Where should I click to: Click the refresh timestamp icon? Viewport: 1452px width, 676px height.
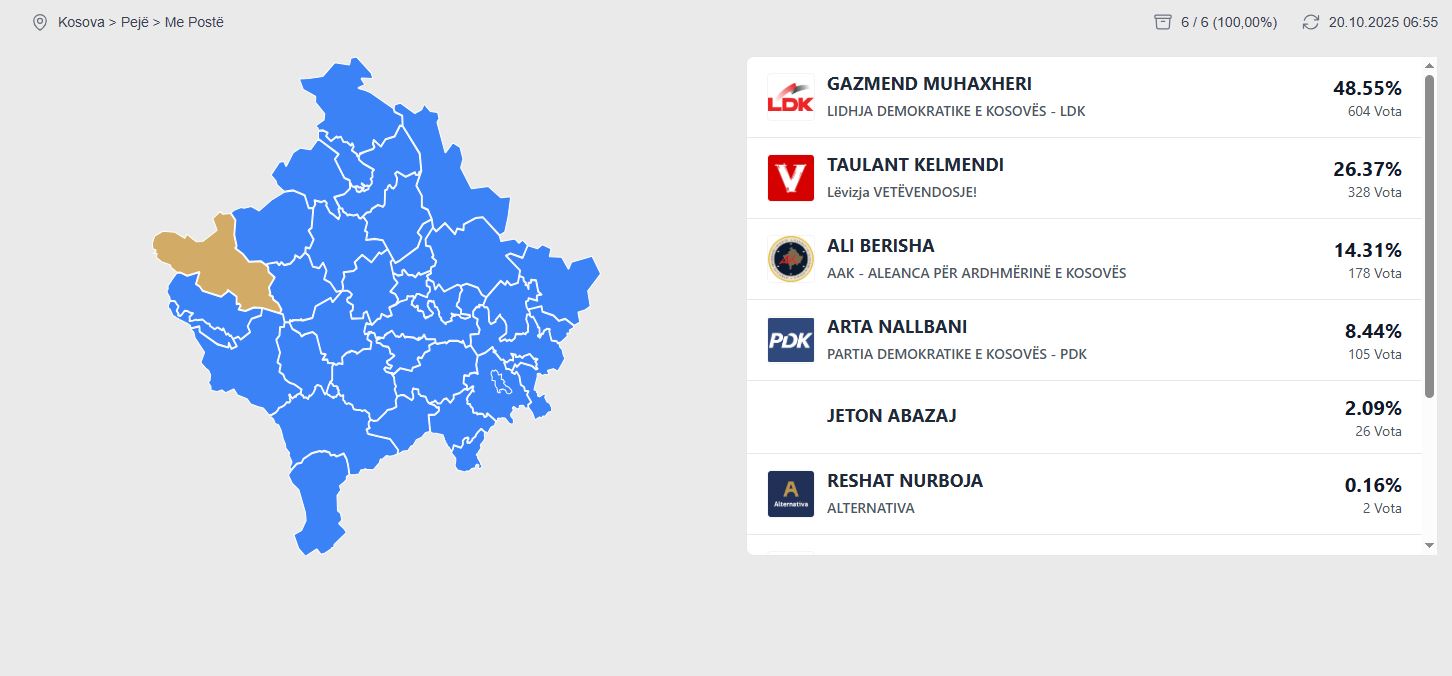[1311, 22]
